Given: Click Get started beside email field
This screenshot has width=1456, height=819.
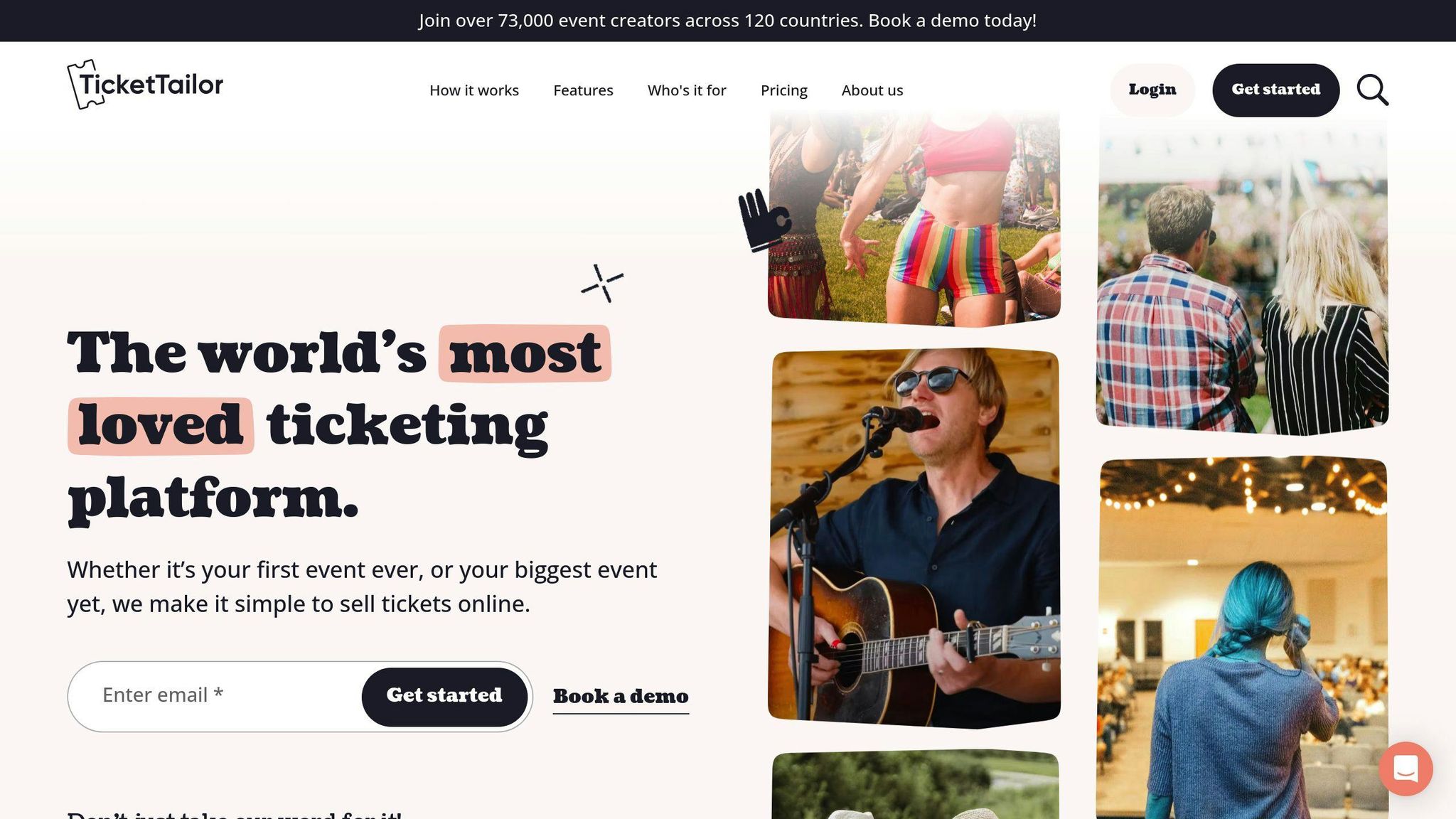Looking at the screenshot, I should [444, 696].
